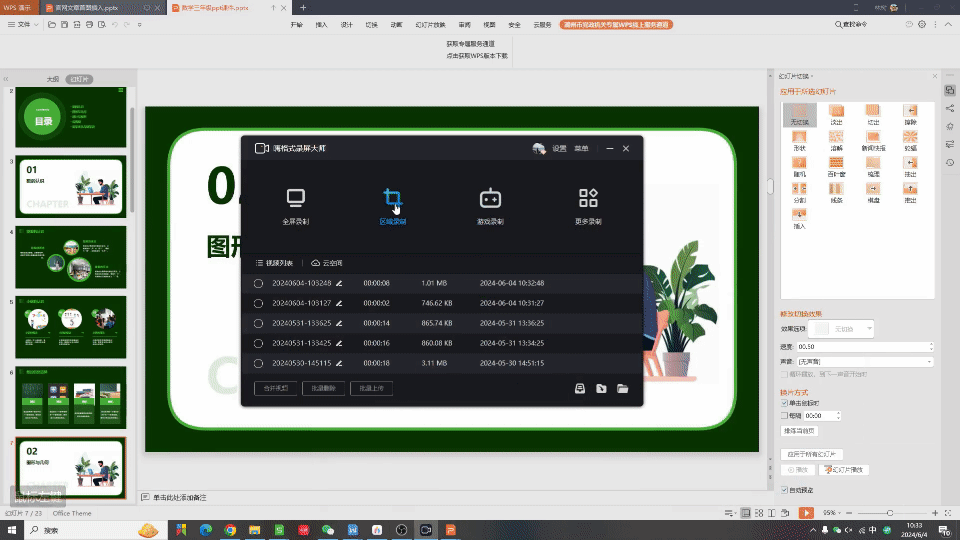Click the '合并视频' merge videos button
Screen dimensions: 960x540
(276, 388)
